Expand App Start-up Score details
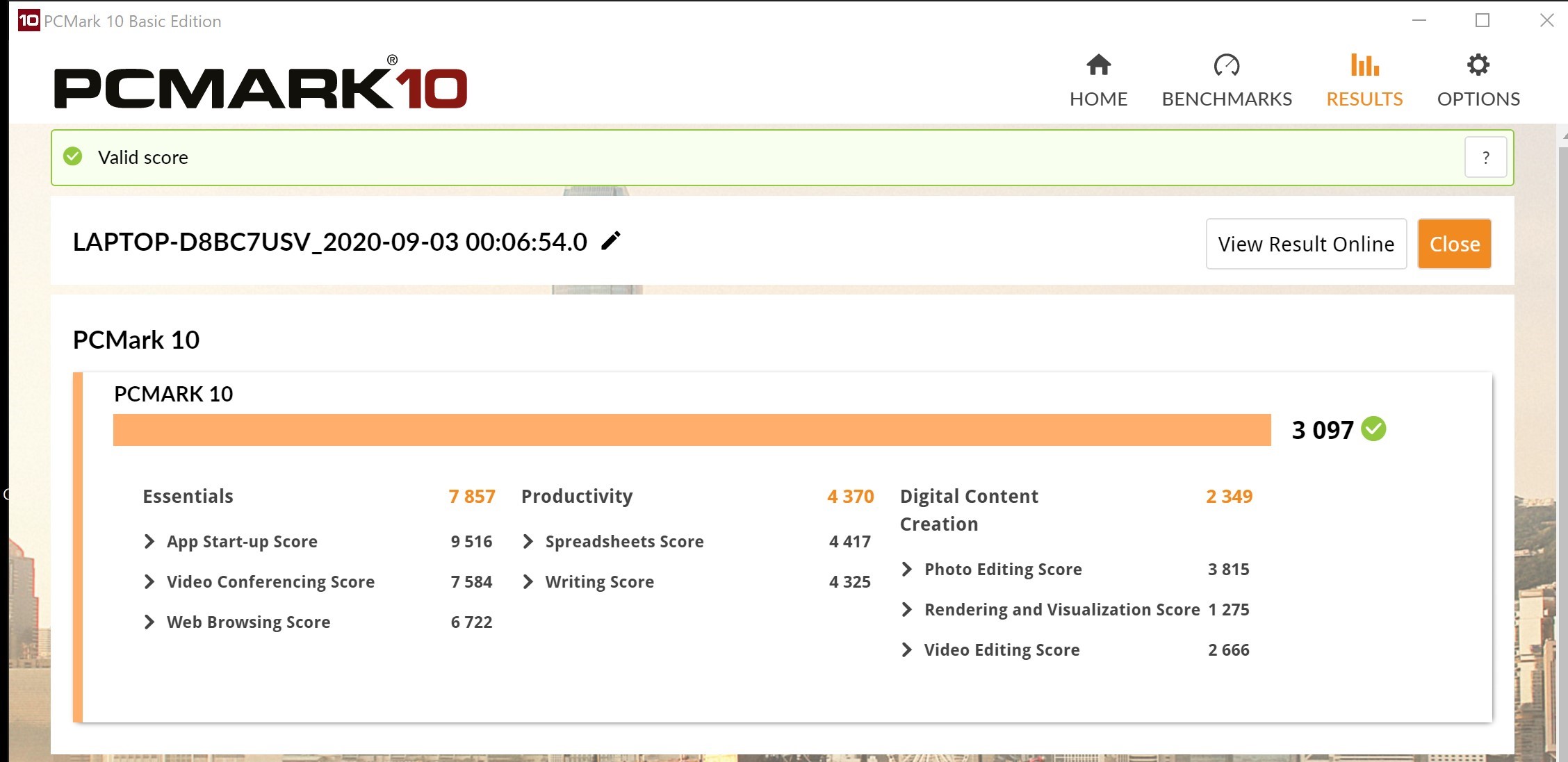The image size is (1568, 762). [x=149, y=542]
